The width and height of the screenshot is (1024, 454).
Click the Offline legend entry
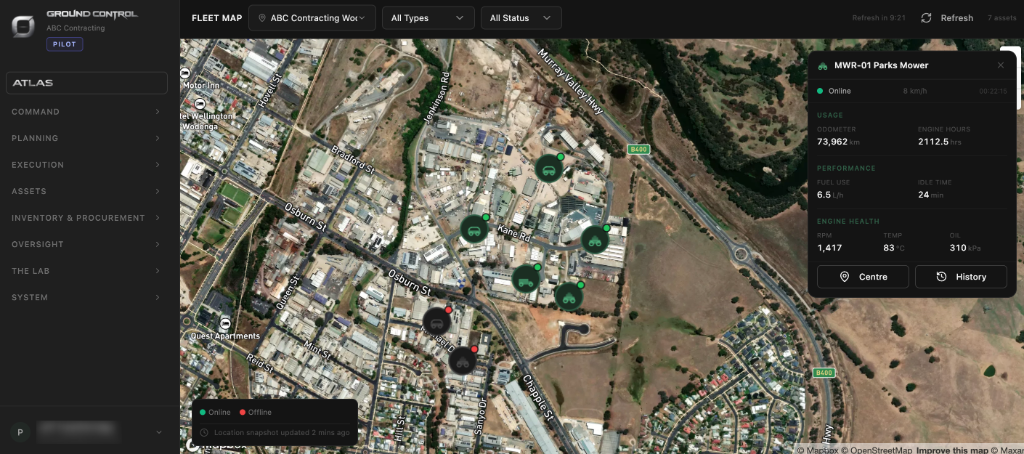click(x=255, y=412)
